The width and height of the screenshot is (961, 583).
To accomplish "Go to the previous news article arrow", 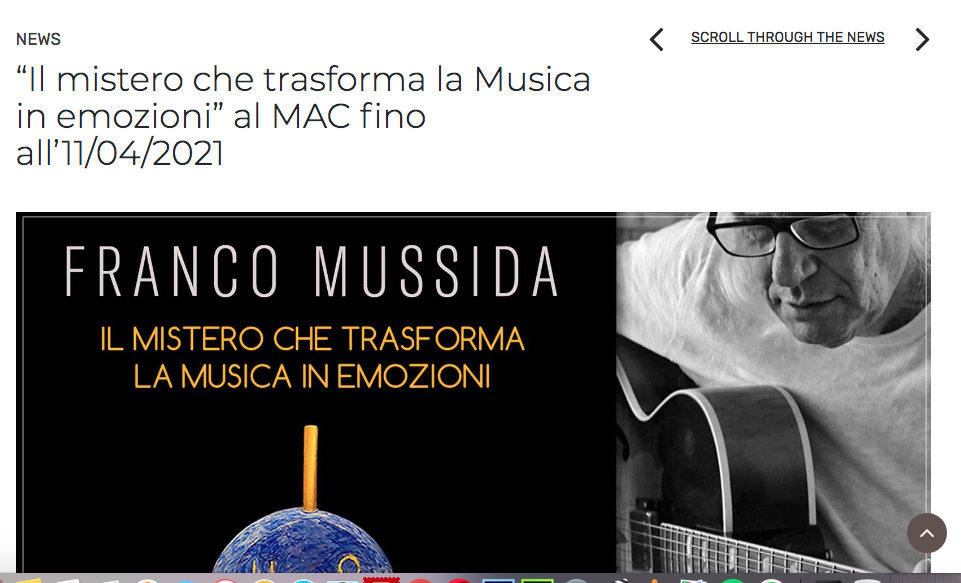I will click(656, 40).
